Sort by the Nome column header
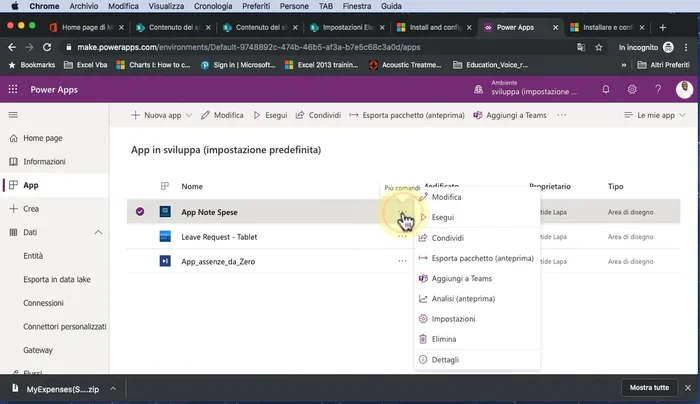 coord(192,186)
